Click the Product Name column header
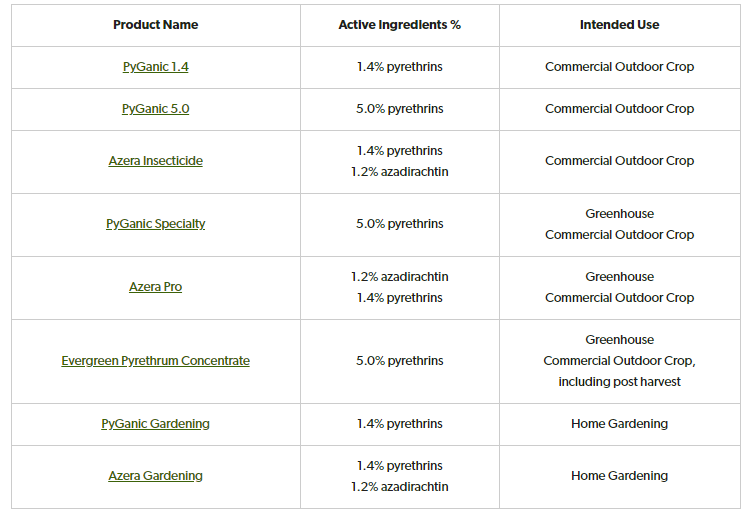Screen dimensions: 746x514 point(155,25)
